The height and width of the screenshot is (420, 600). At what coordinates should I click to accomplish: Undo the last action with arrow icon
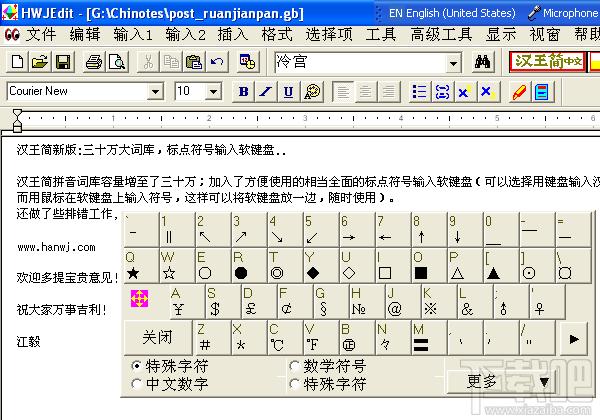pos(217,62)
